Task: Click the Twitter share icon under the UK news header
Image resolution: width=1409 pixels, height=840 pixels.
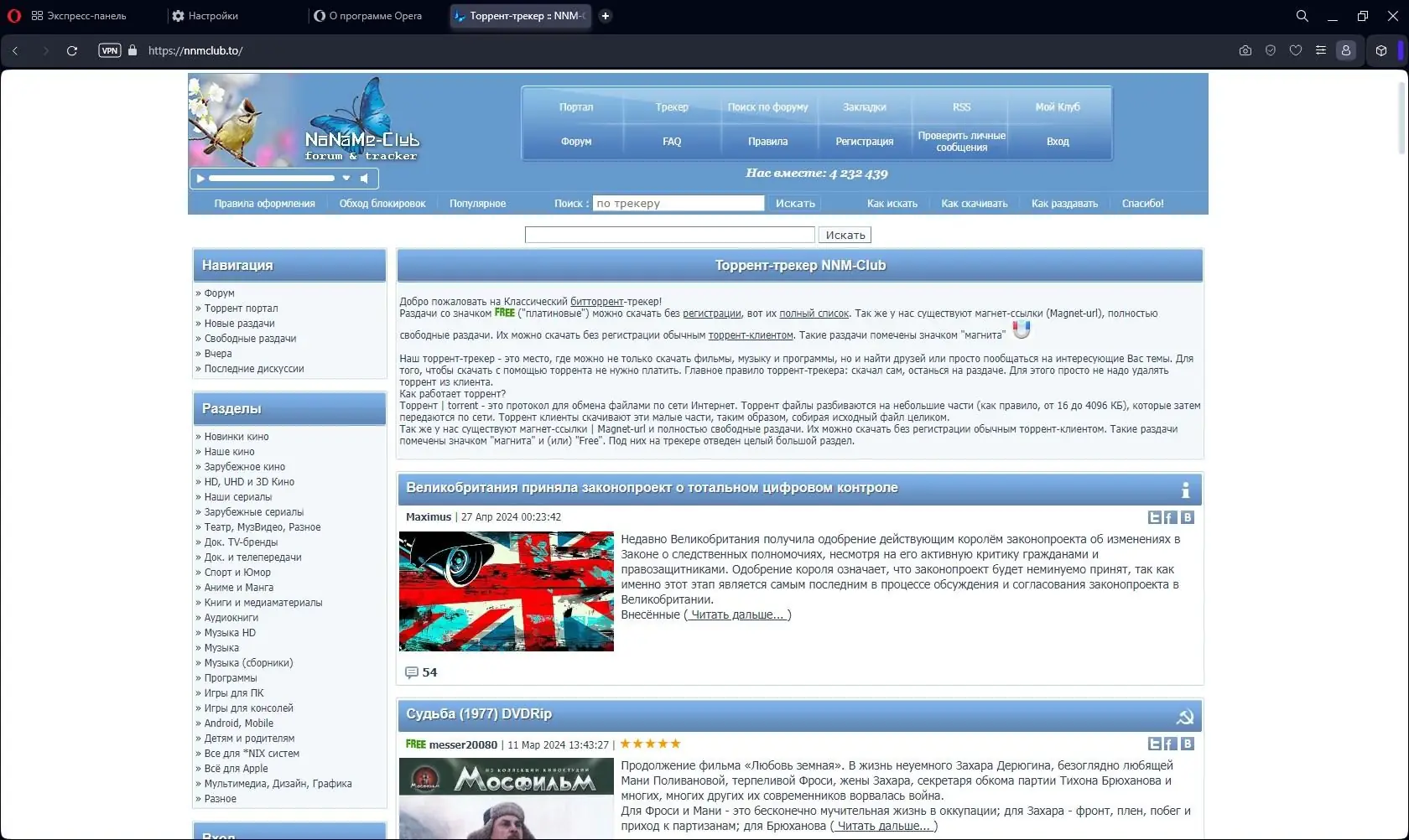Action: 1154,517
